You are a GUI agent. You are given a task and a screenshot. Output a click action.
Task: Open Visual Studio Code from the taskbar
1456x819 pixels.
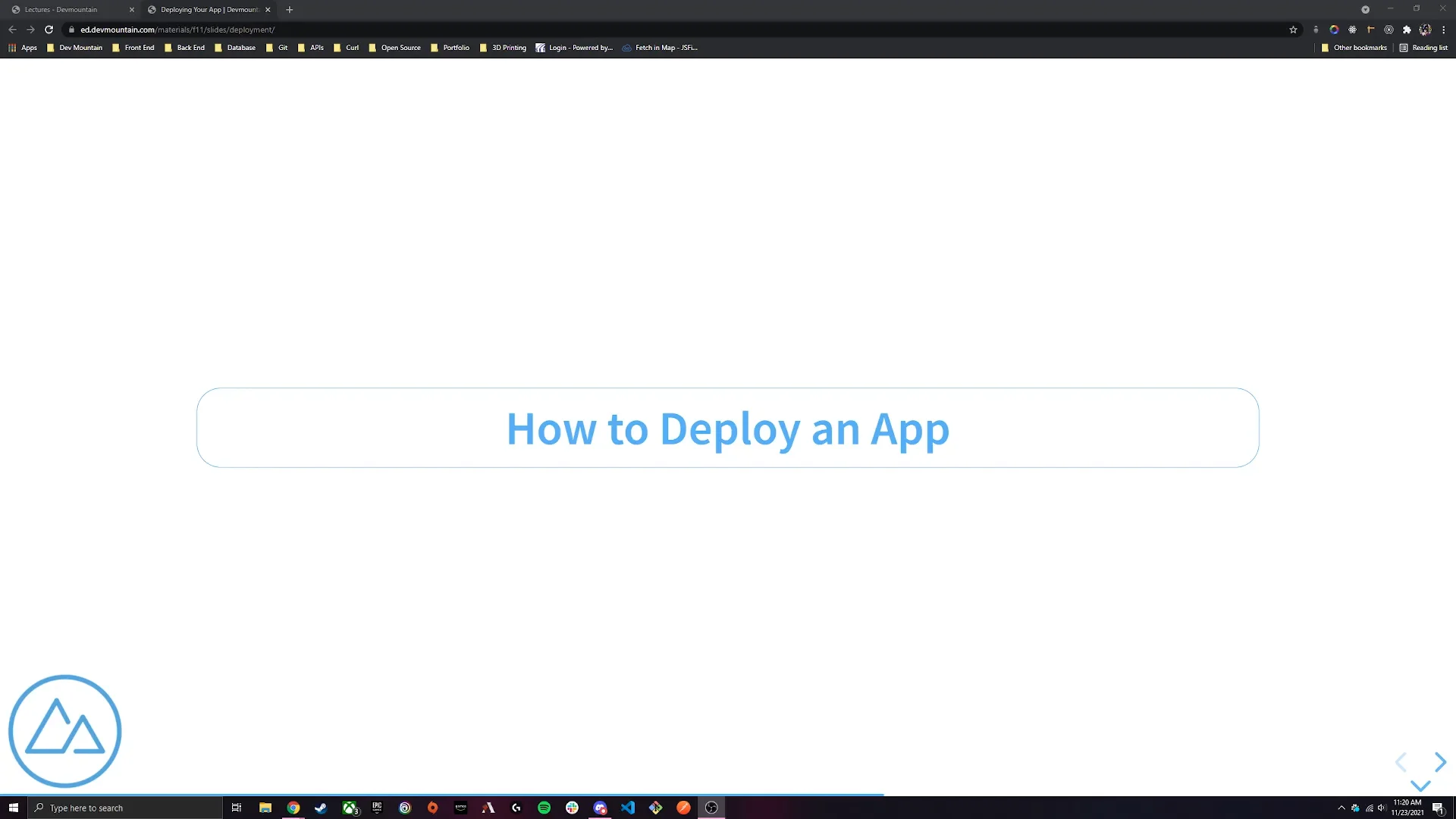(x=628, y=808)
